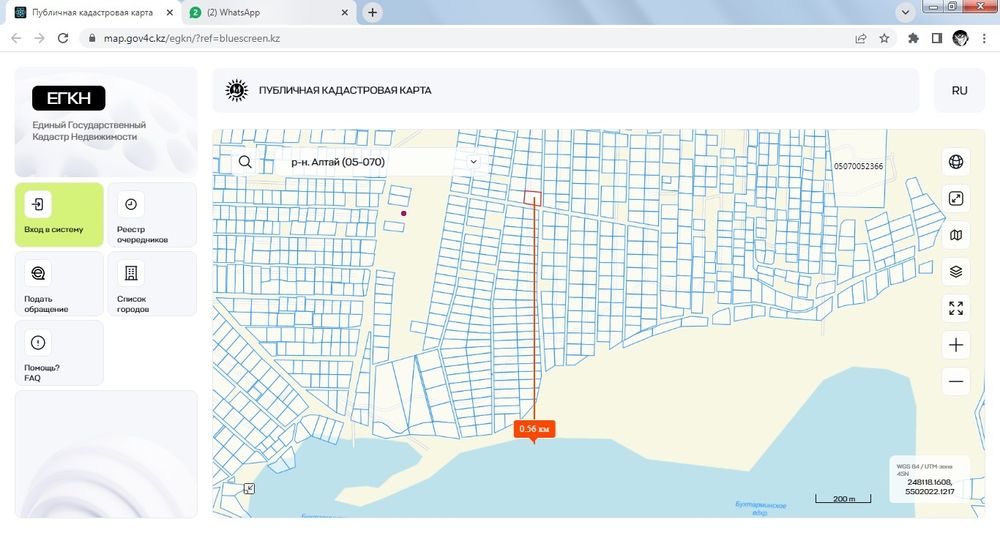Toggle the browser side panel icon
1000x533 pixels.
(x=936, y=38)
